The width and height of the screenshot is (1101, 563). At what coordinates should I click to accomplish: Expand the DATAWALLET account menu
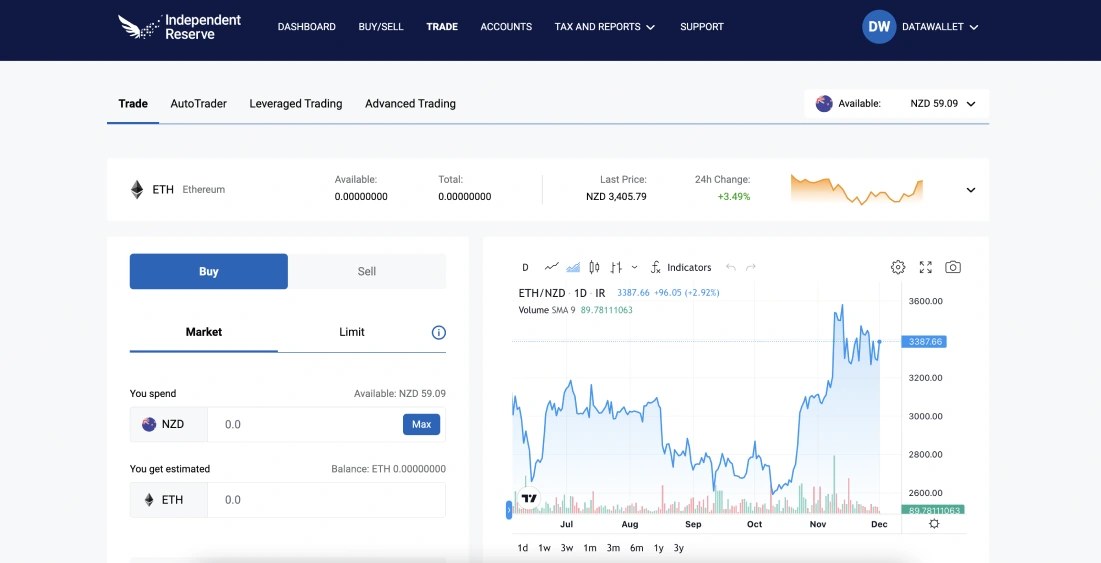click(940, 27)
